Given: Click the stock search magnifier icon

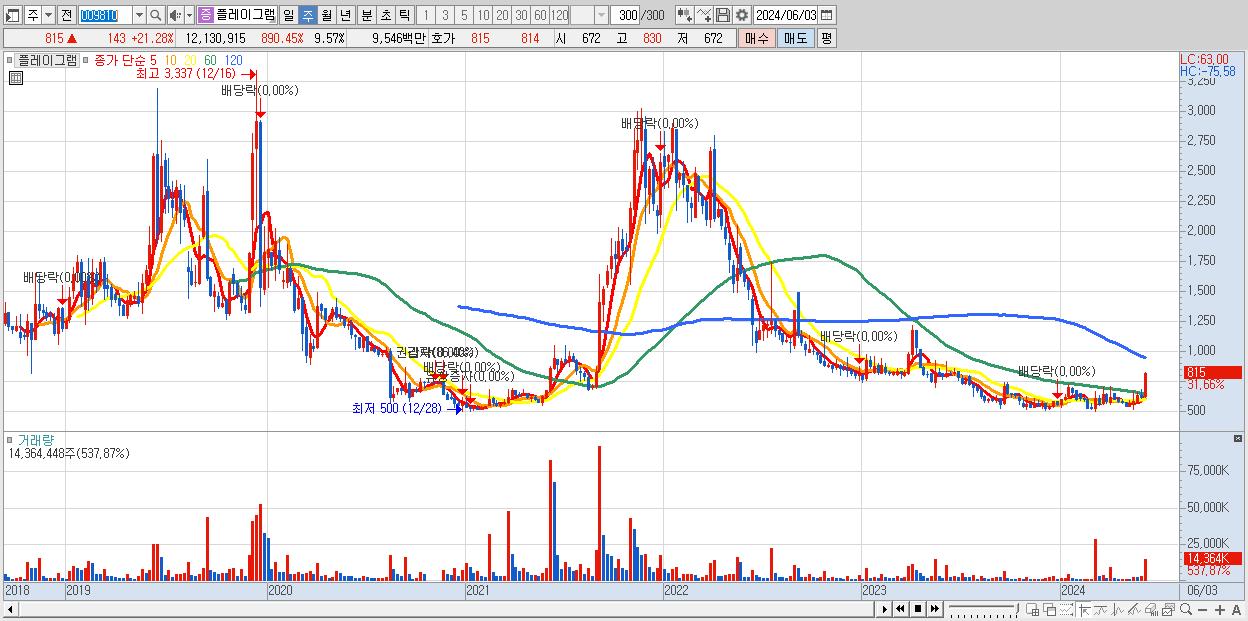Looking at the screenshot, I should pyautogui.click(x=155, y=15).
